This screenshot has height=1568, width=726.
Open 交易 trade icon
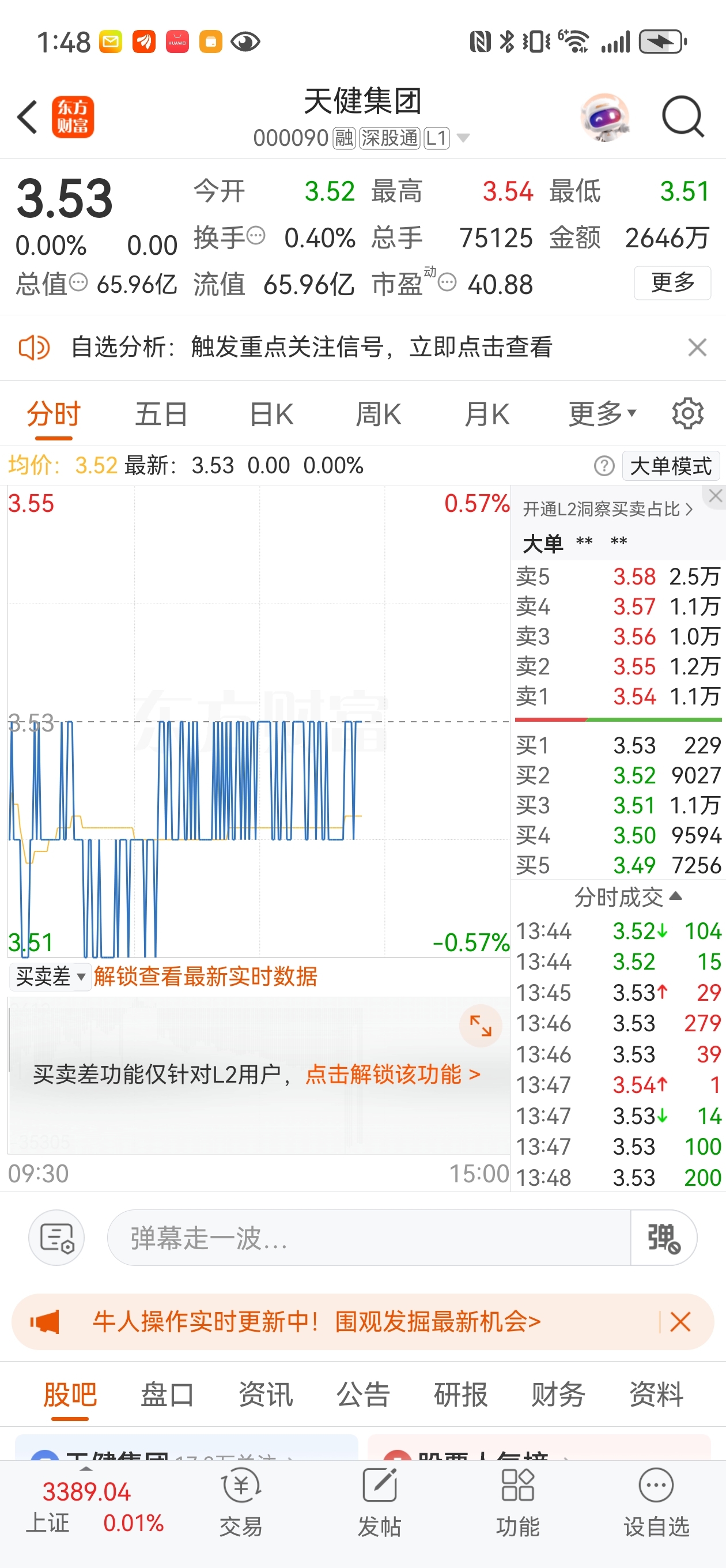tap(241, 1503)
